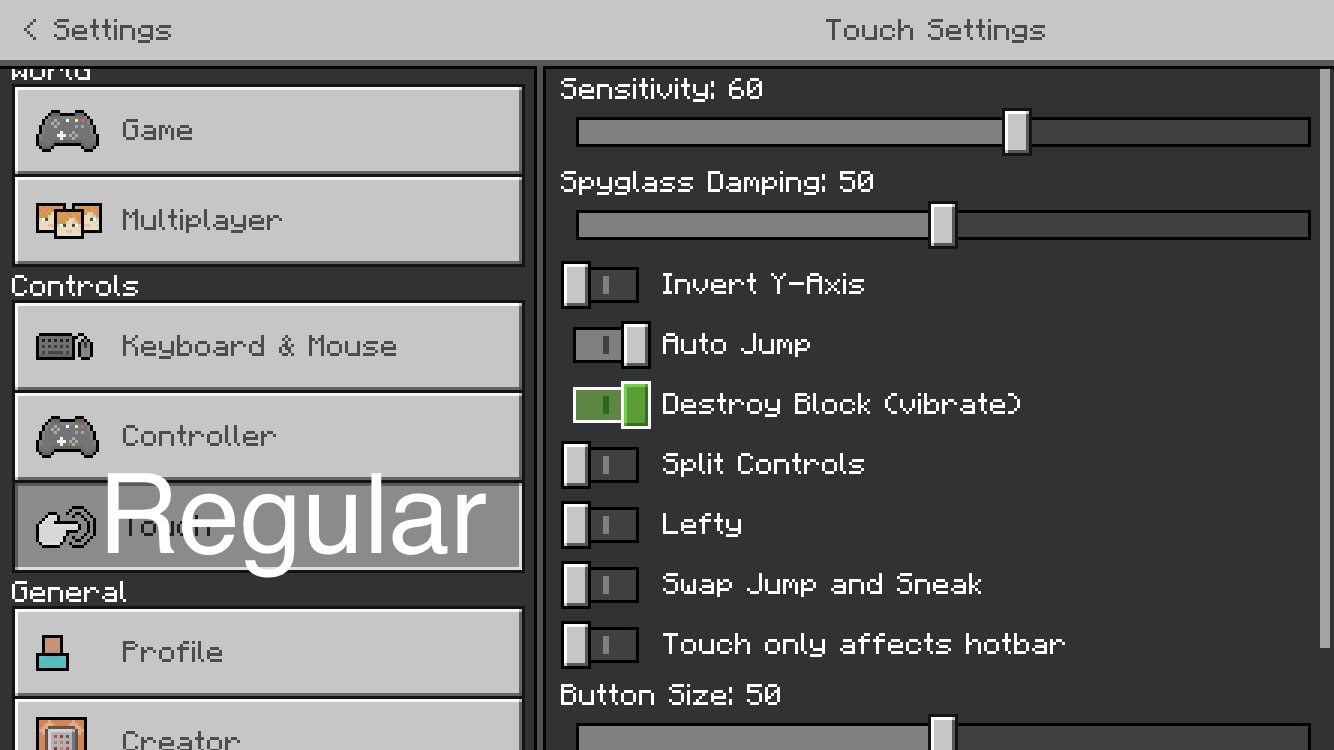
Task: Click the Spyglass Damping slider handle
Action: pyautogui.click(x=942, y=225)
